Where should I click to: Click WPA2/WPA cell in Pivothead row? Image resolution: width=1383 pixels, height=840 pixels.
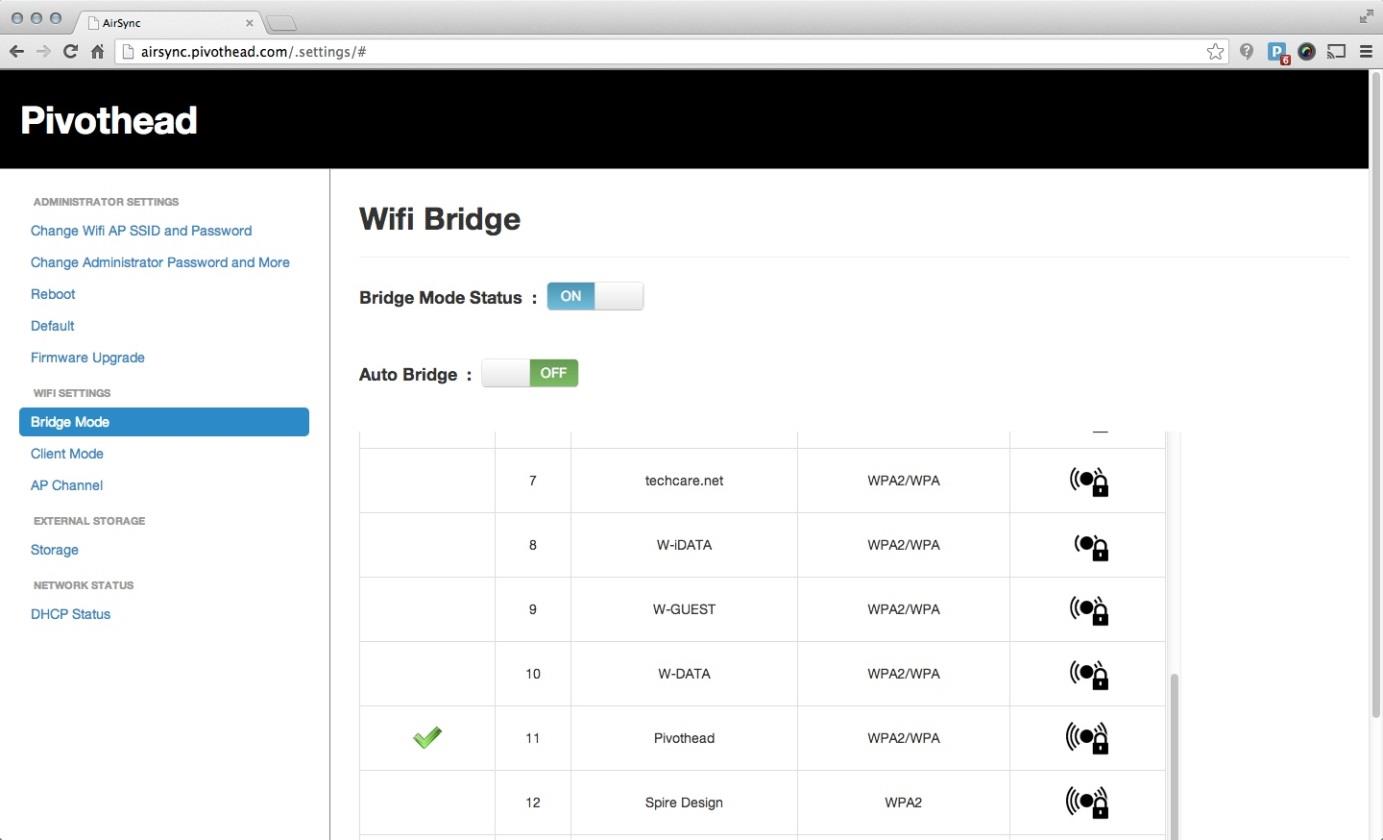point(903,738)
